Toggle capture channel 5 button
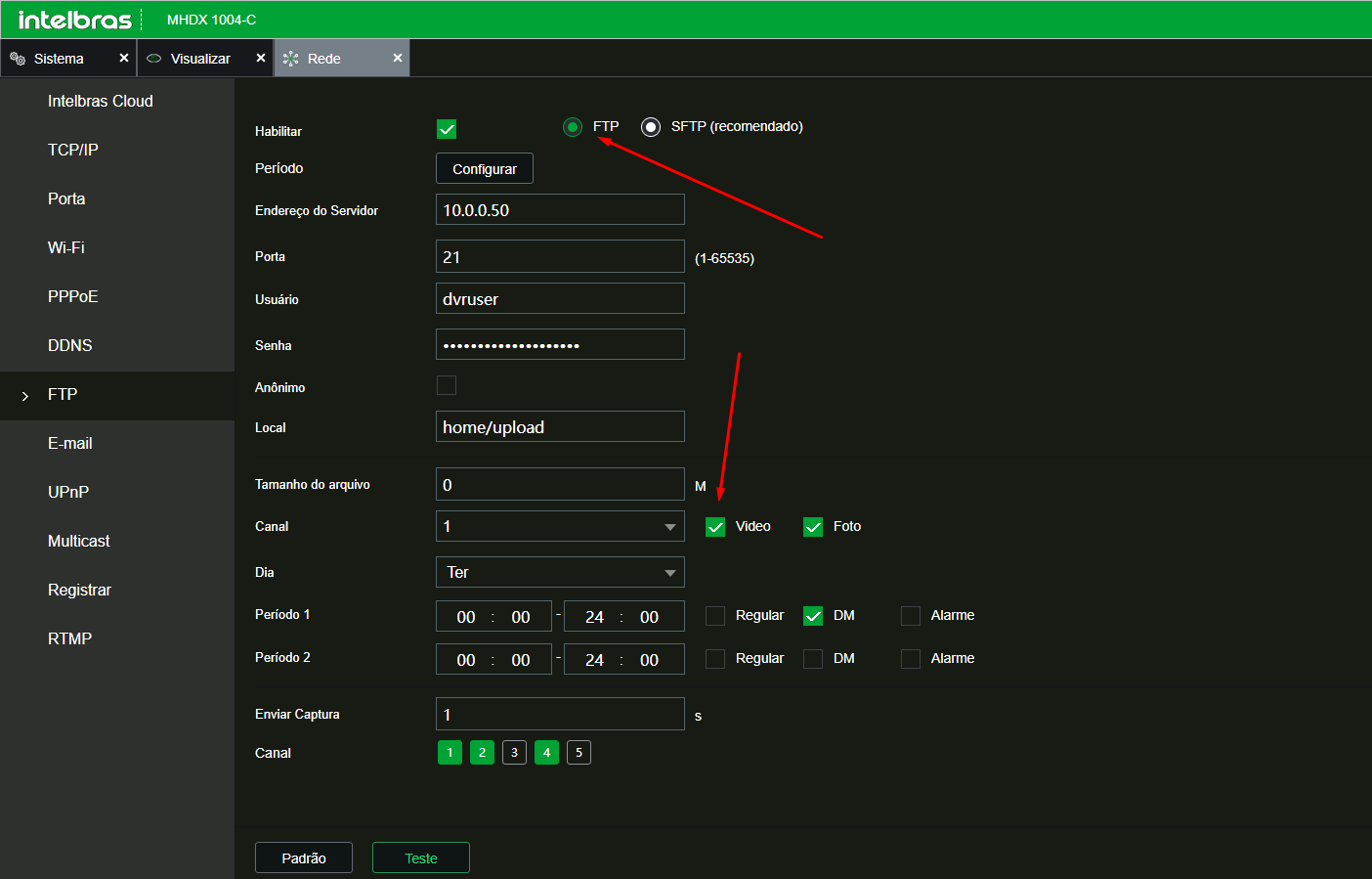 579,752
